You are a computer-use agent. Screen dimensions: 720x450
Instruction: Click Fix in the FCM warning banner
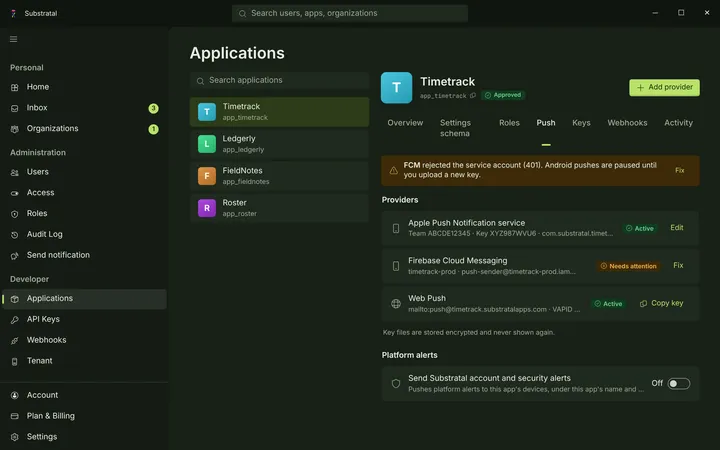680,170
